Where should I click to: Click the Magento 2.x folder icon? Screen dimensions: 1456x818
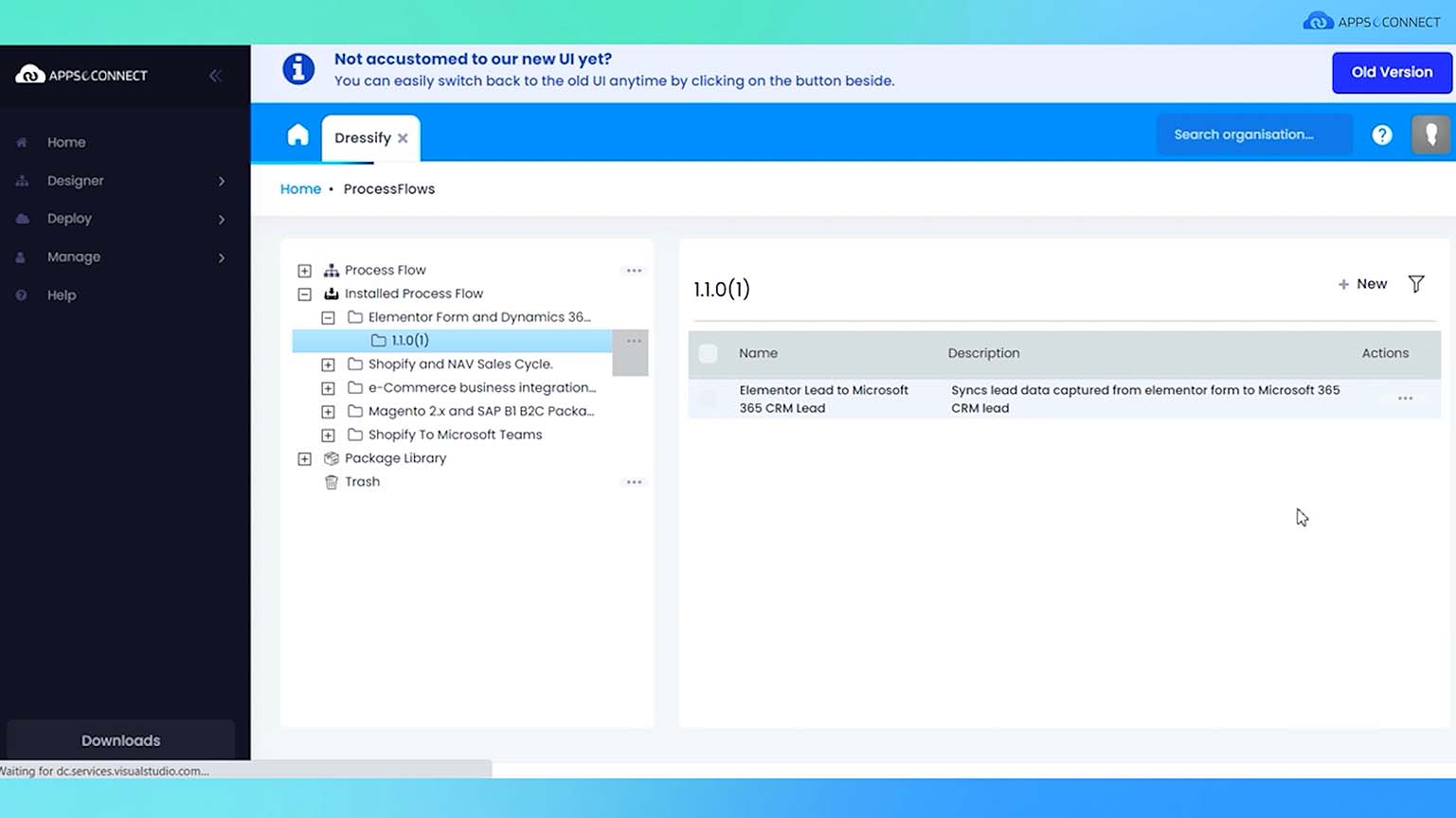click(355, 411)
